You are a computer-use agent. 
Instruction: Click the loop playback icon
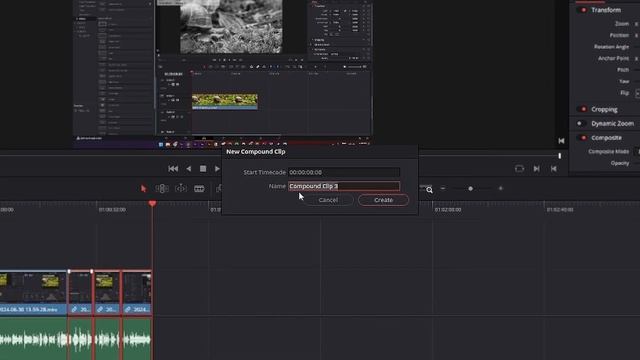pyautogui.click(x=519, y=169)
